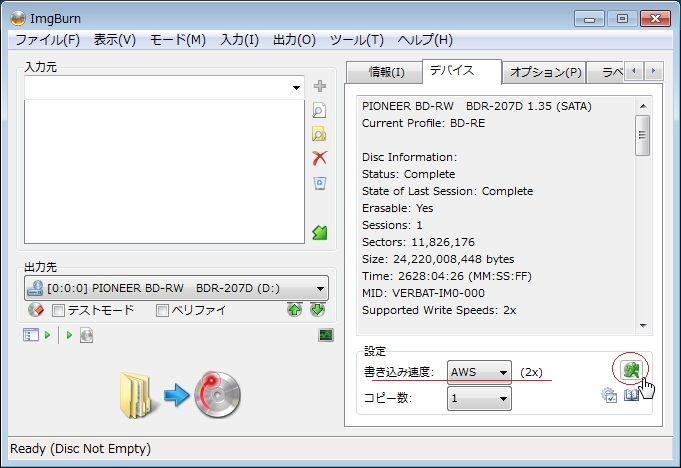This screenshot has height=468, width=681.
Task: Click the 'Time: 2628:04:26 (MM:SS:FF)' line
Action: click(447, 276)
